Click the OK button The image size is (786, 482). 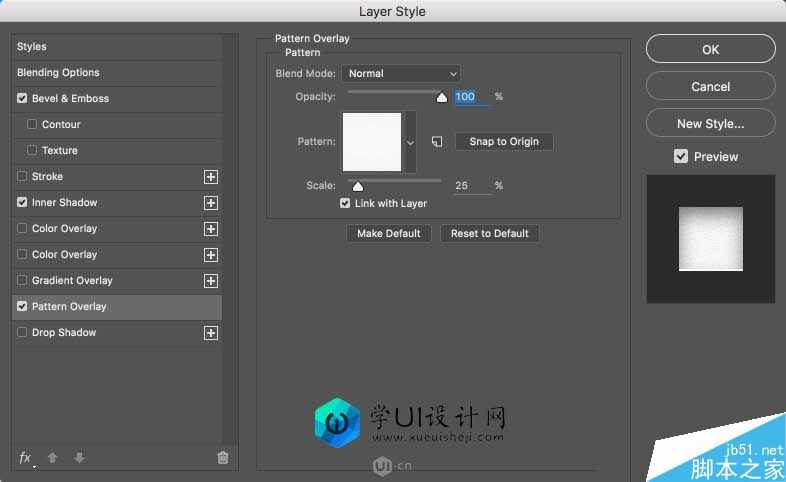click(x=710, y=49)
